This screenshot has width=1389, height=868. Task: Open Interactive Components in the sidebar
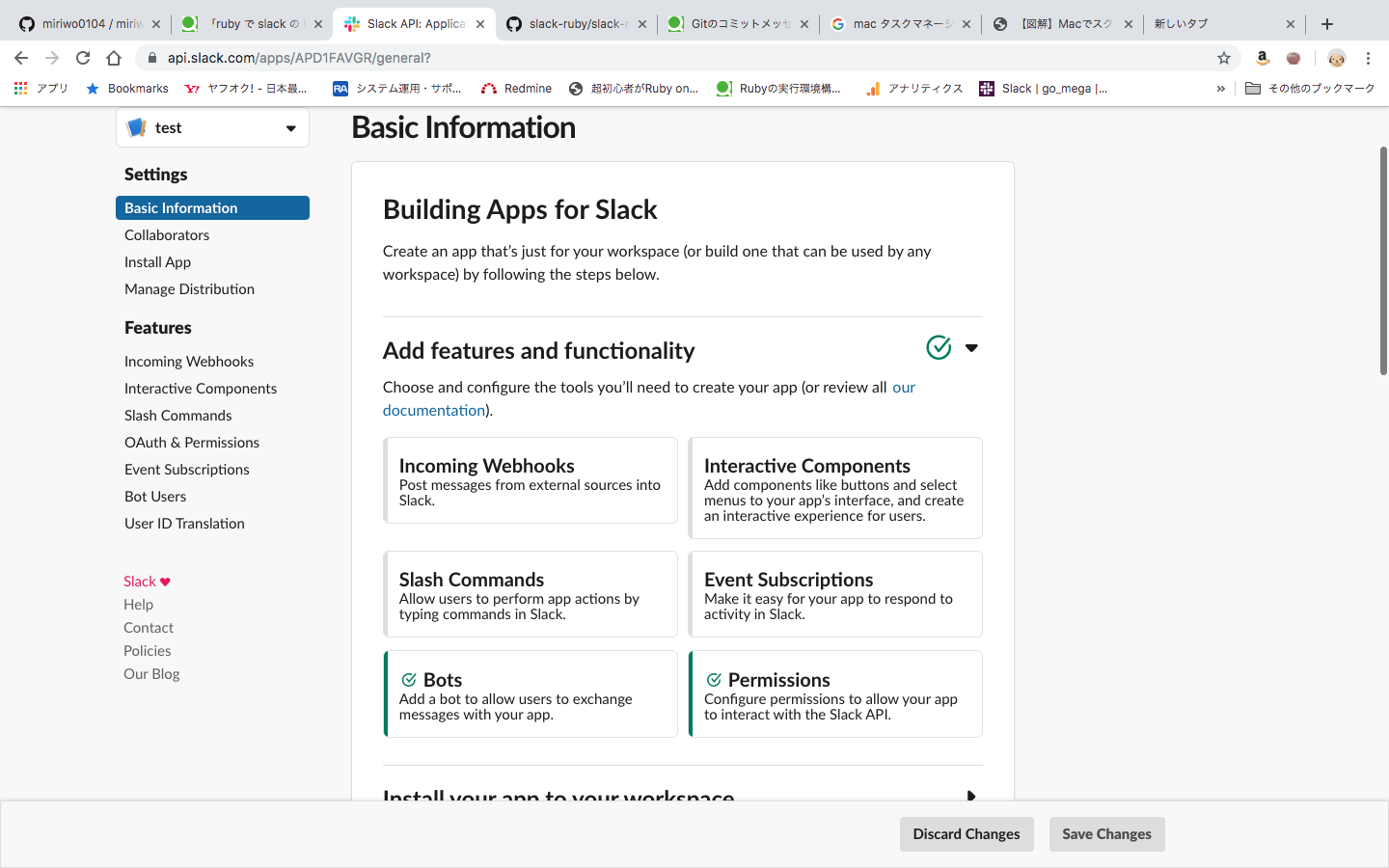point(201,389)
